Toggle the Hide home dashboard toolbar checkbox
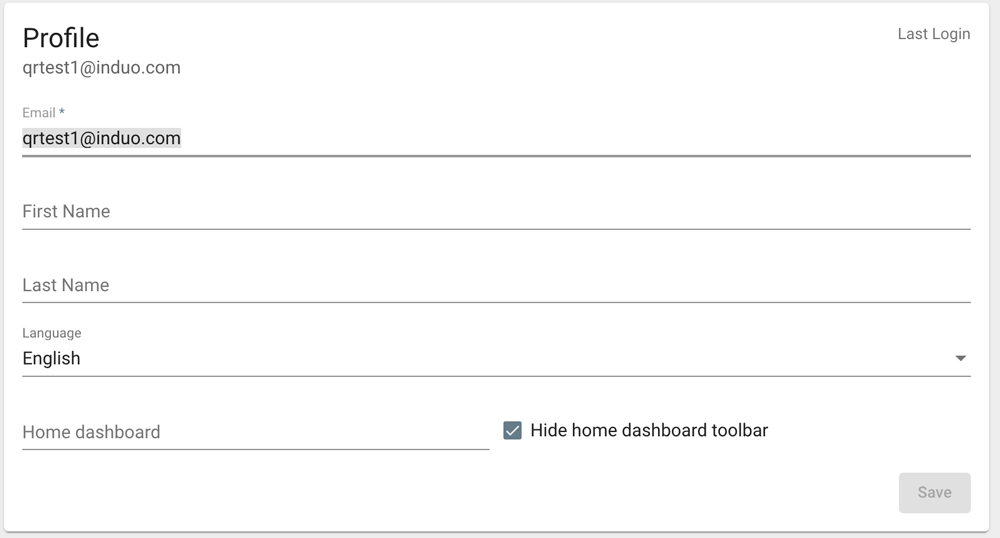The height and width of the screenshot is (538, 1000). click(513, 431)
